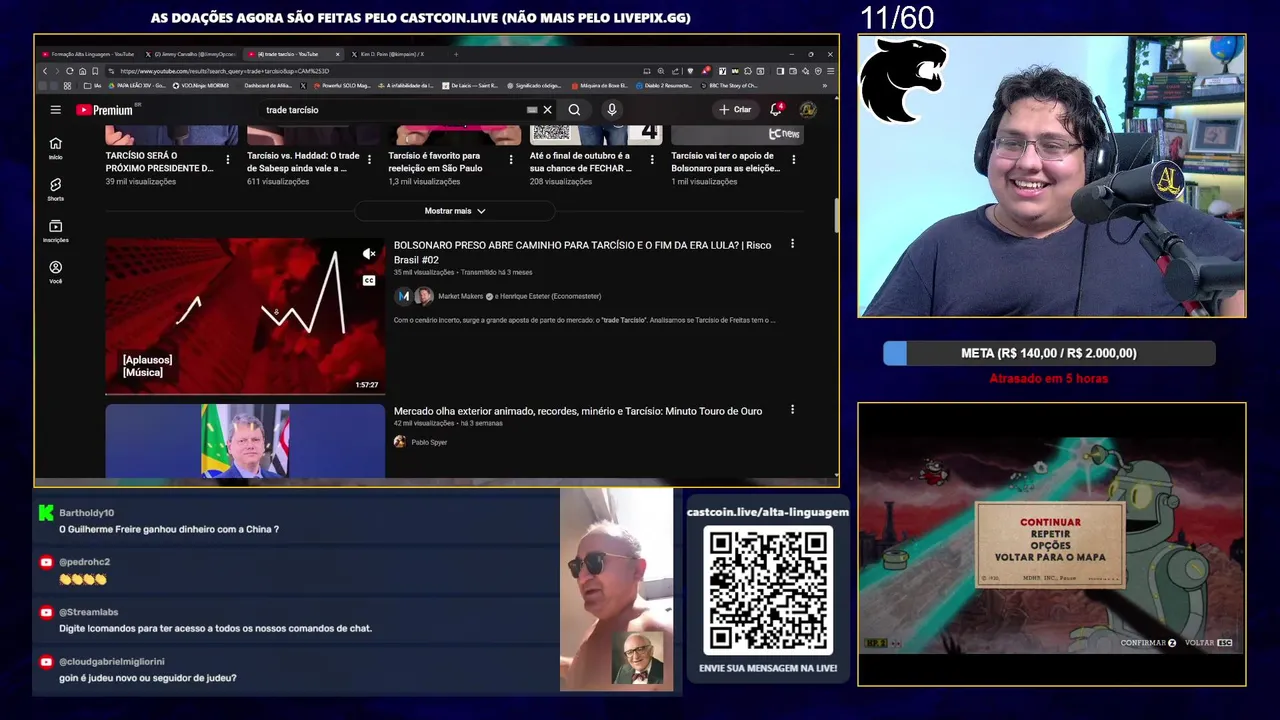
Task: Click the META donation progress bar
Action: 1049,353
